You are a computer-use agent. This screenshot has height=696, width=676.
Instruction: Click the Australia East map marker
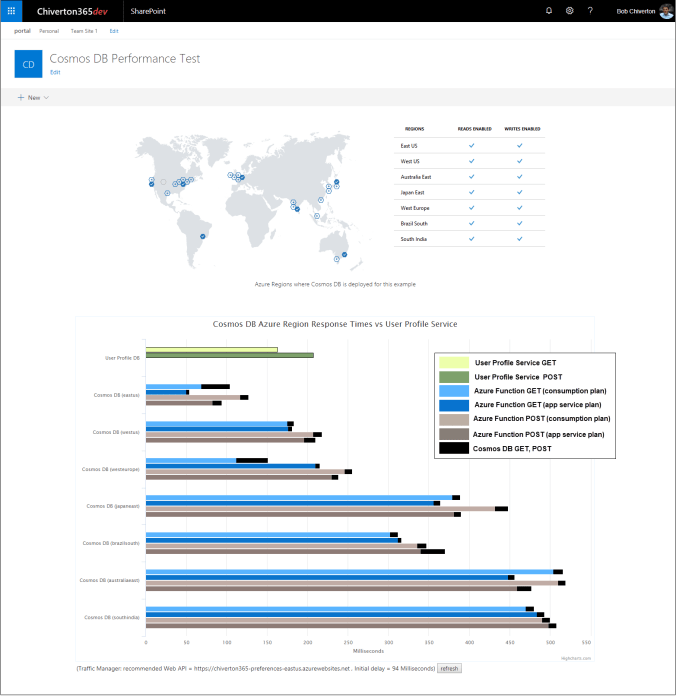click(344, 254)
